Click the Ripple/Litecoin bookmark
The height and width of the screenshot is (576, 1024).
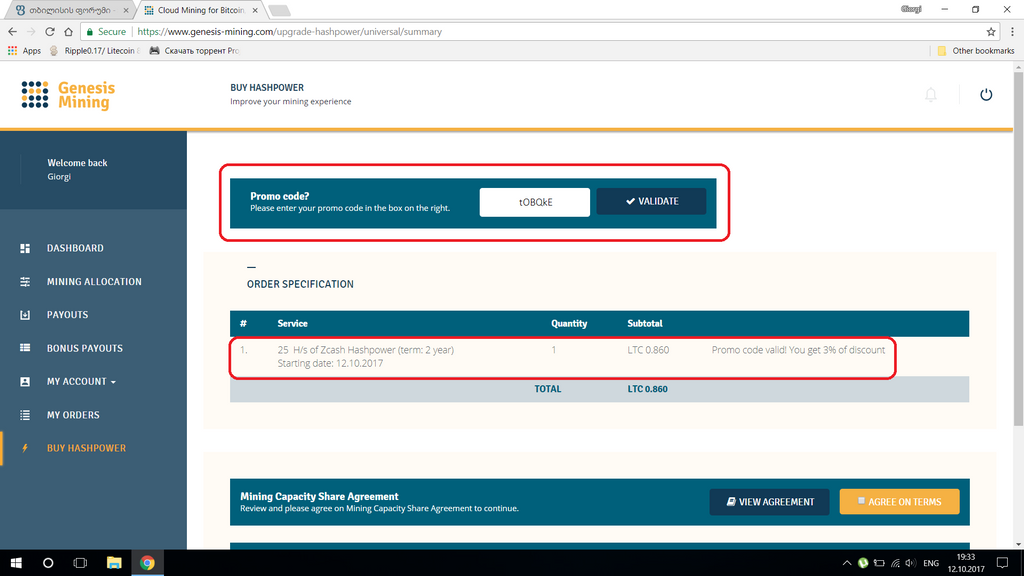pyautogui.click(x=95, y=50)
